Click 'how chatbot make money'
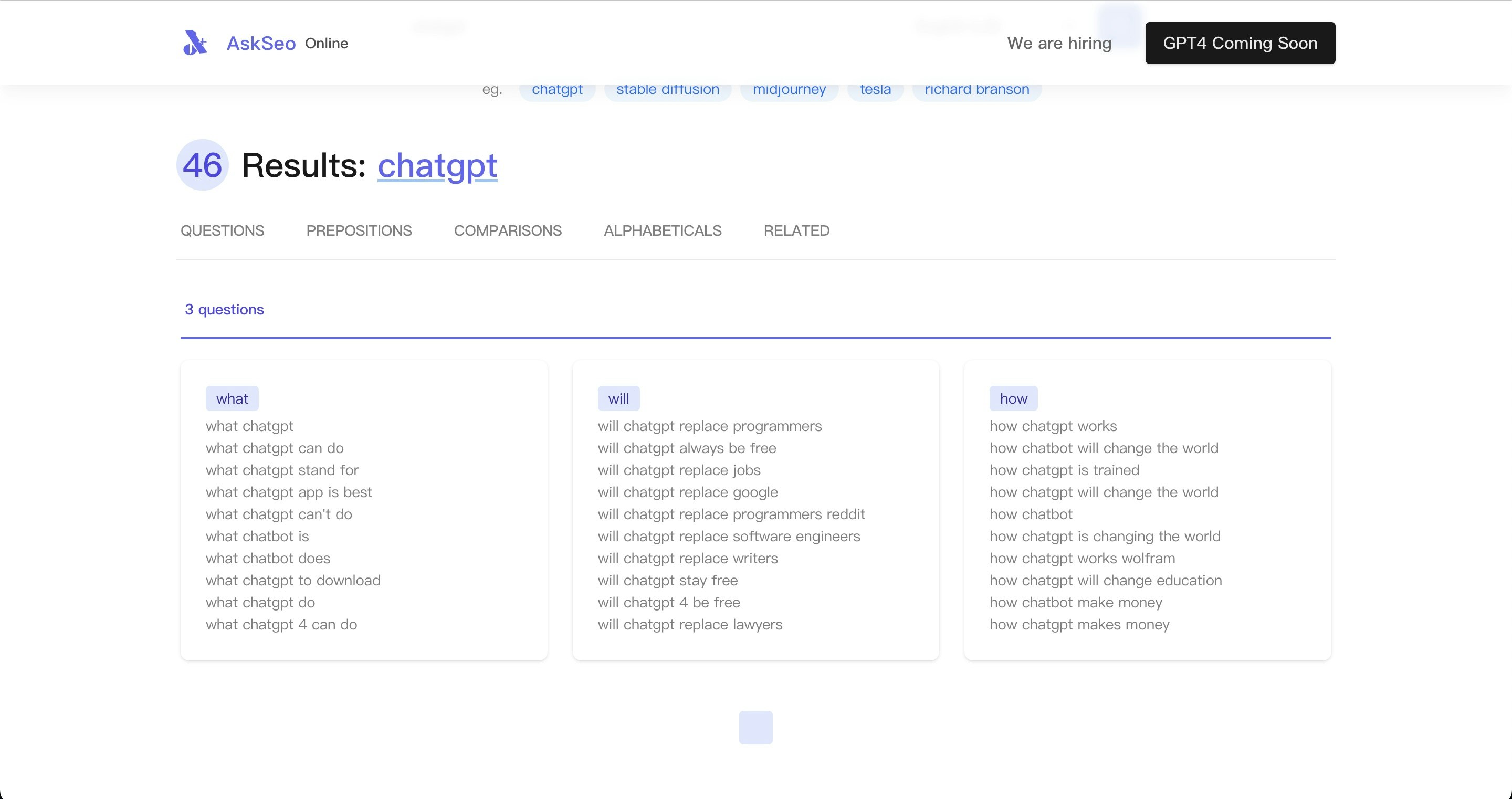 point(1076,602)
